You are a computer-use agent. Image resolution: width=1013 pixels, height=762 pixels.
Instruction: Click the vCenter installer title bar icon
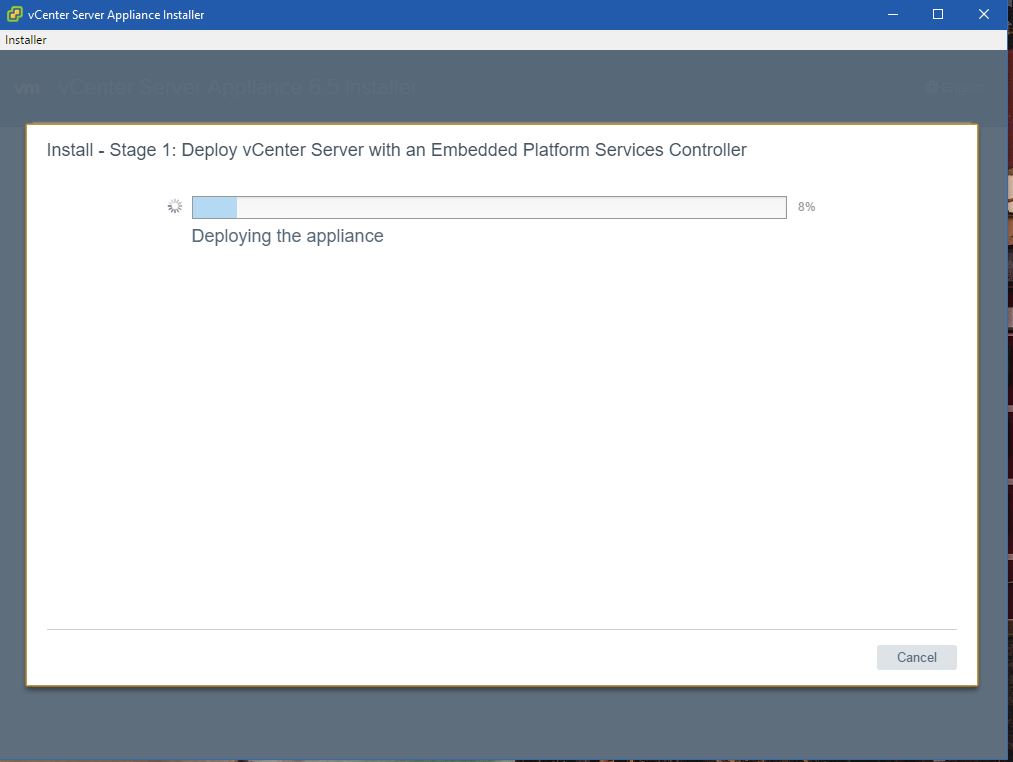click(14, 14)
